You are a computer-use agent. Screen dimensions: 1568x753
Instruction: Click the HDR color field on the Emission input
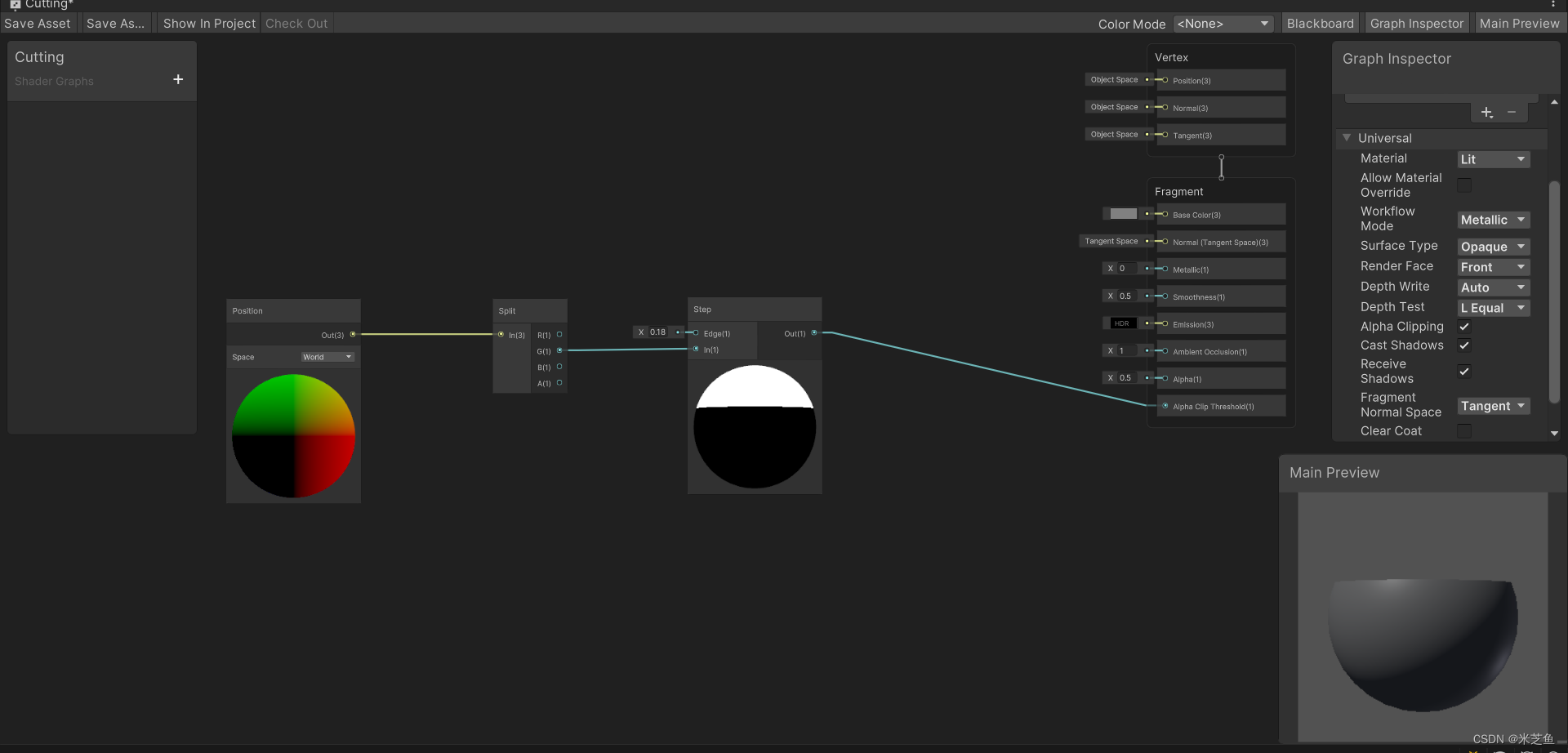[x=1122, y=323]
